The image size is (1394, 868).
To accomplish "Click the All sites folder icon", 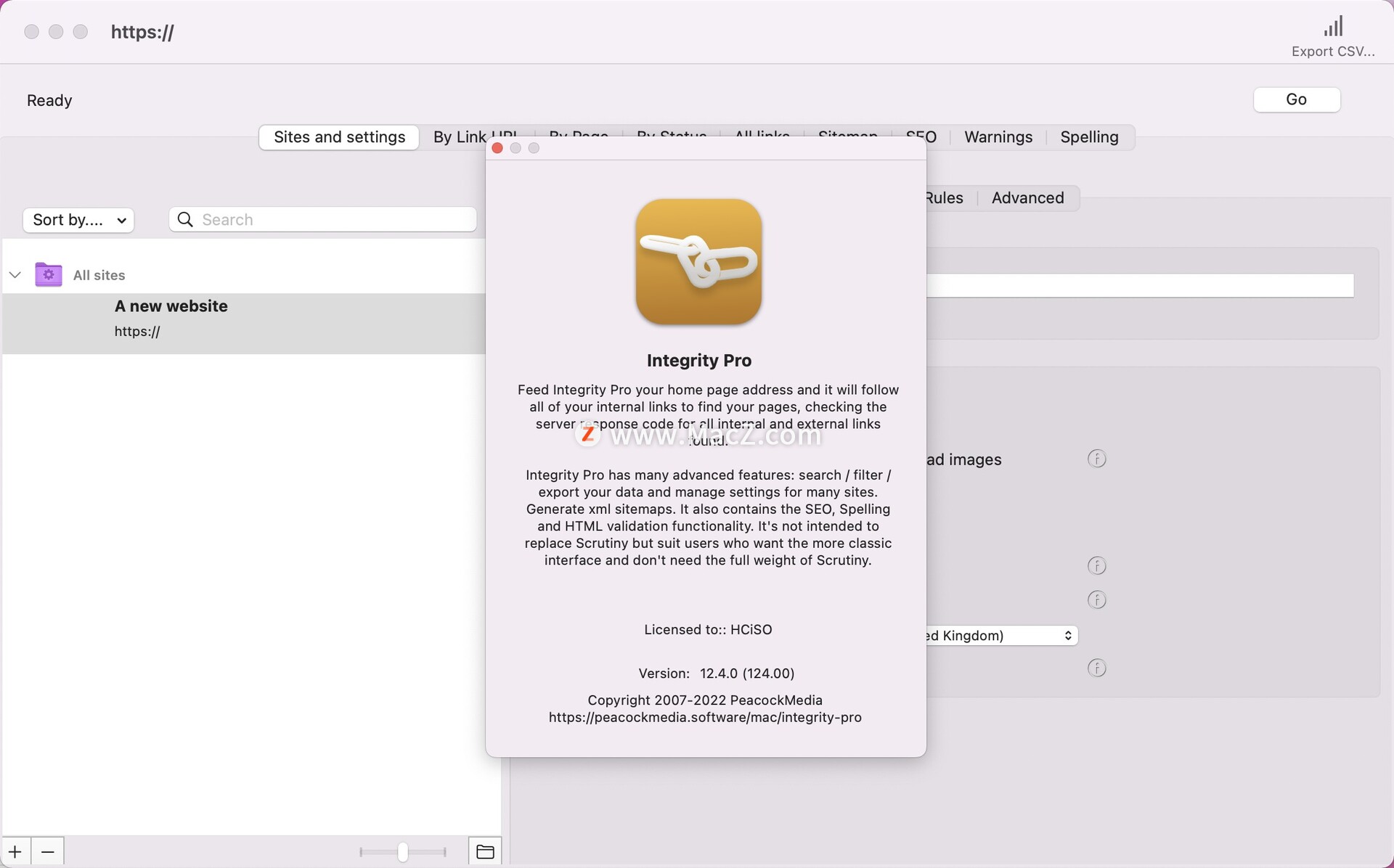I will 48,274.
